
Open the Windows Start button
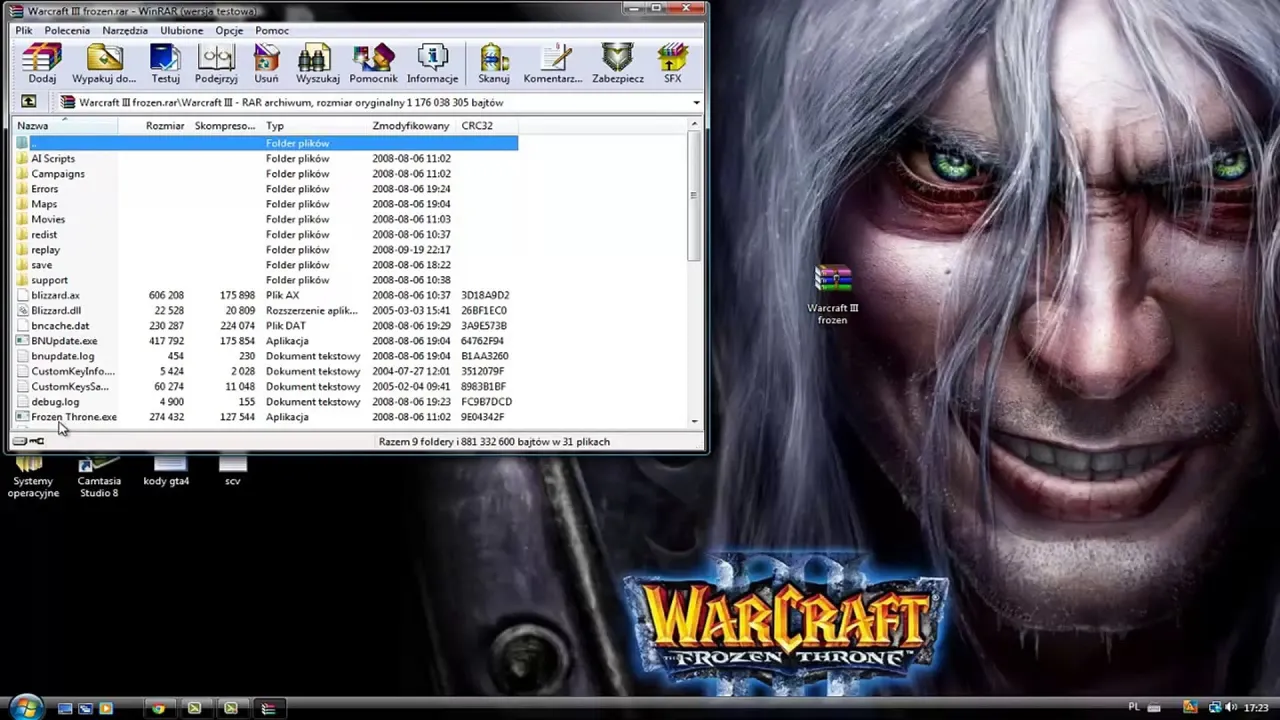point(25,708)
